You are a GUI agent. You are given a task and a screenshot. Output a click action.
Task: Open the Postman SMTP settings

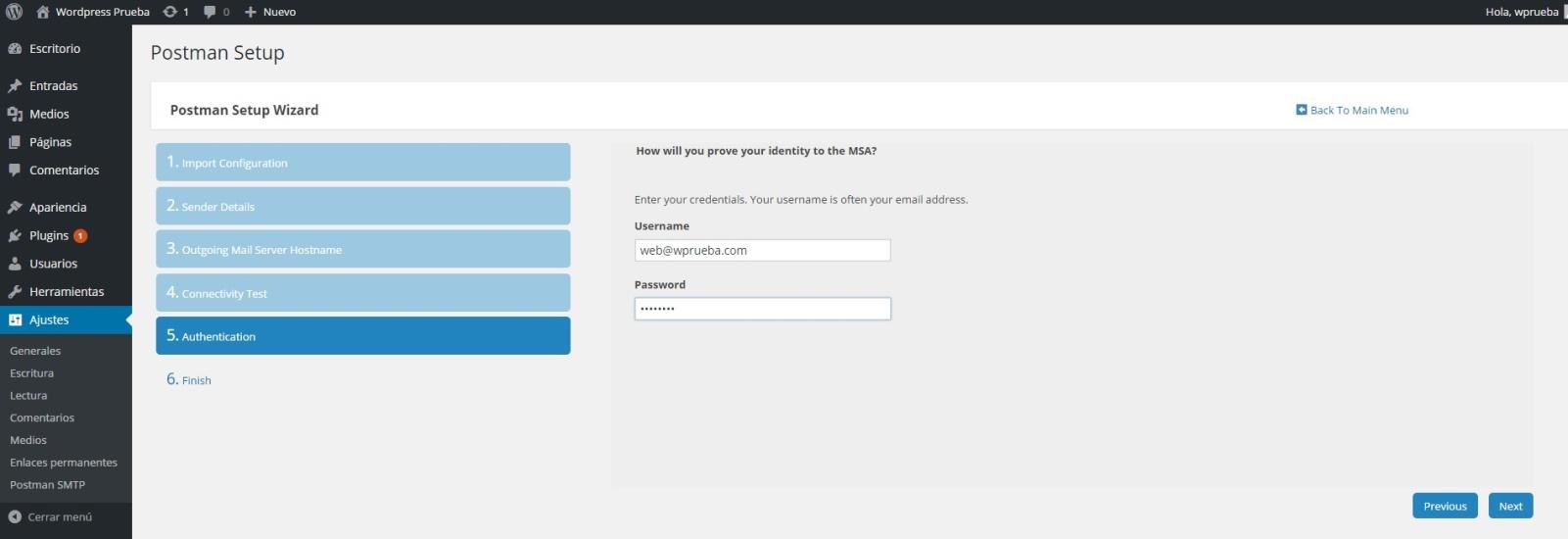47,485
